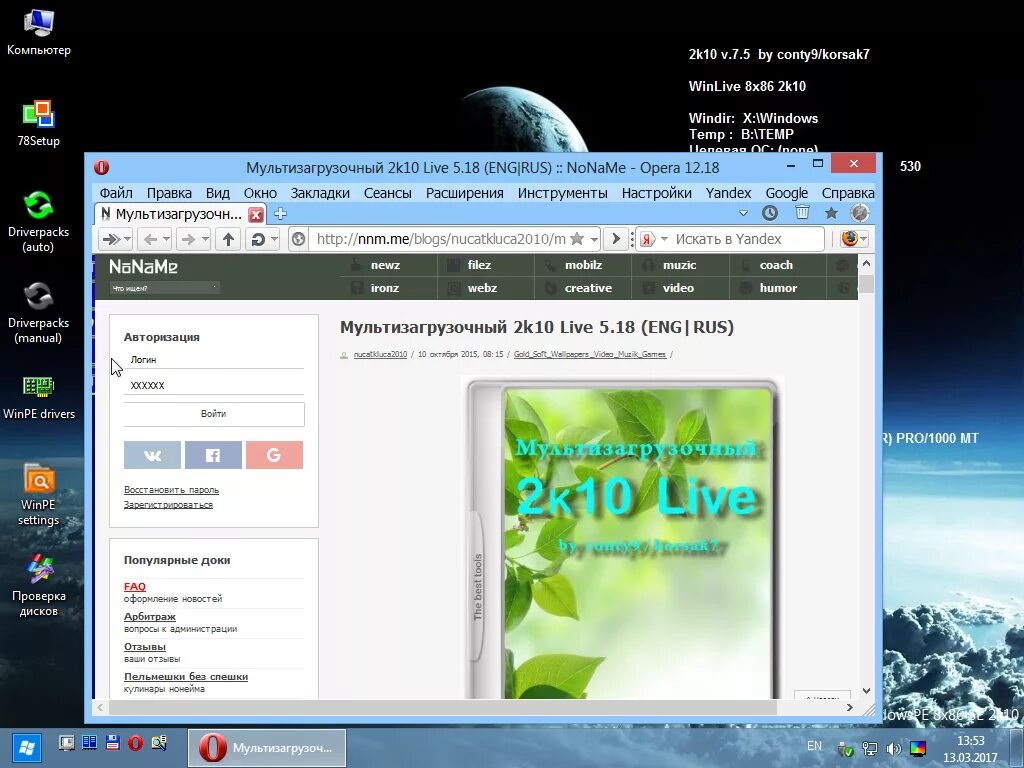Click the Facebook social login icon

(213, 455)
